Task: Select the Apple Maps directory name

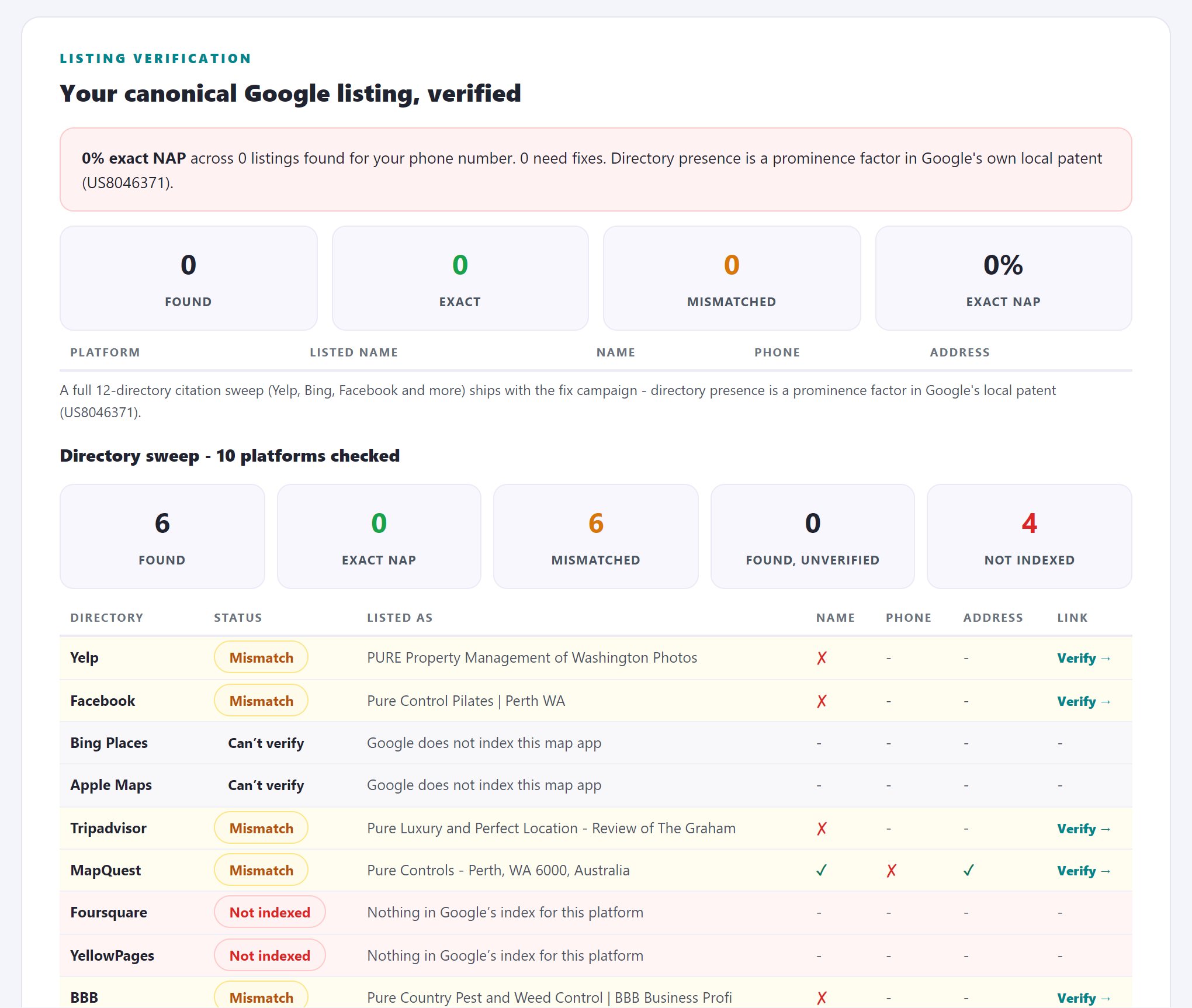Action: 111,785
